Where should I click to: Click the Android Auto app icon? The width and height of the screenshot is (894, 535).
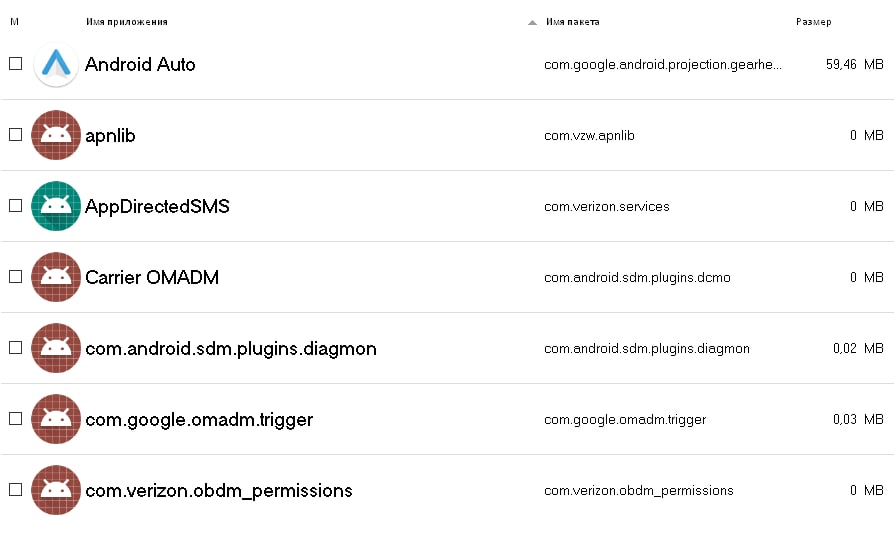(x=56, y=64)
